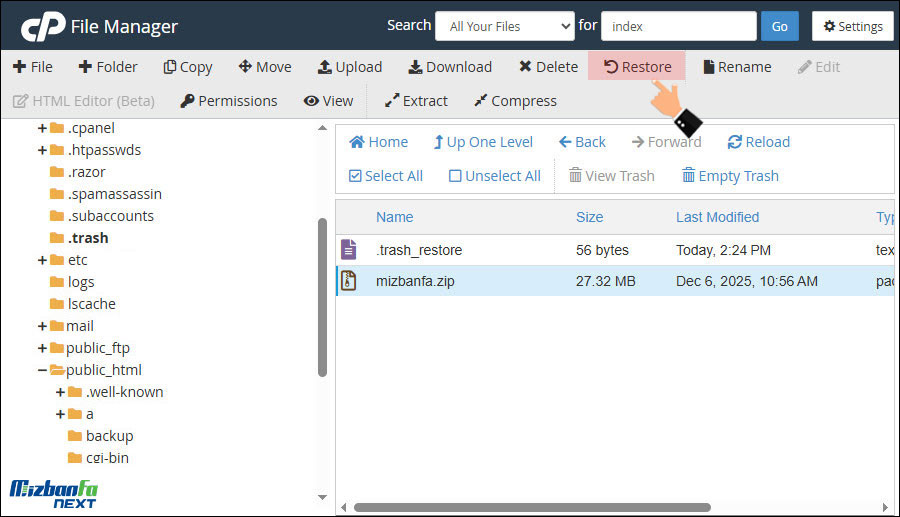Collapse the public_html folder
Image resolution: width=900 pixels, height=517 pixels.
pyautogui.click(x=43, y=370)
